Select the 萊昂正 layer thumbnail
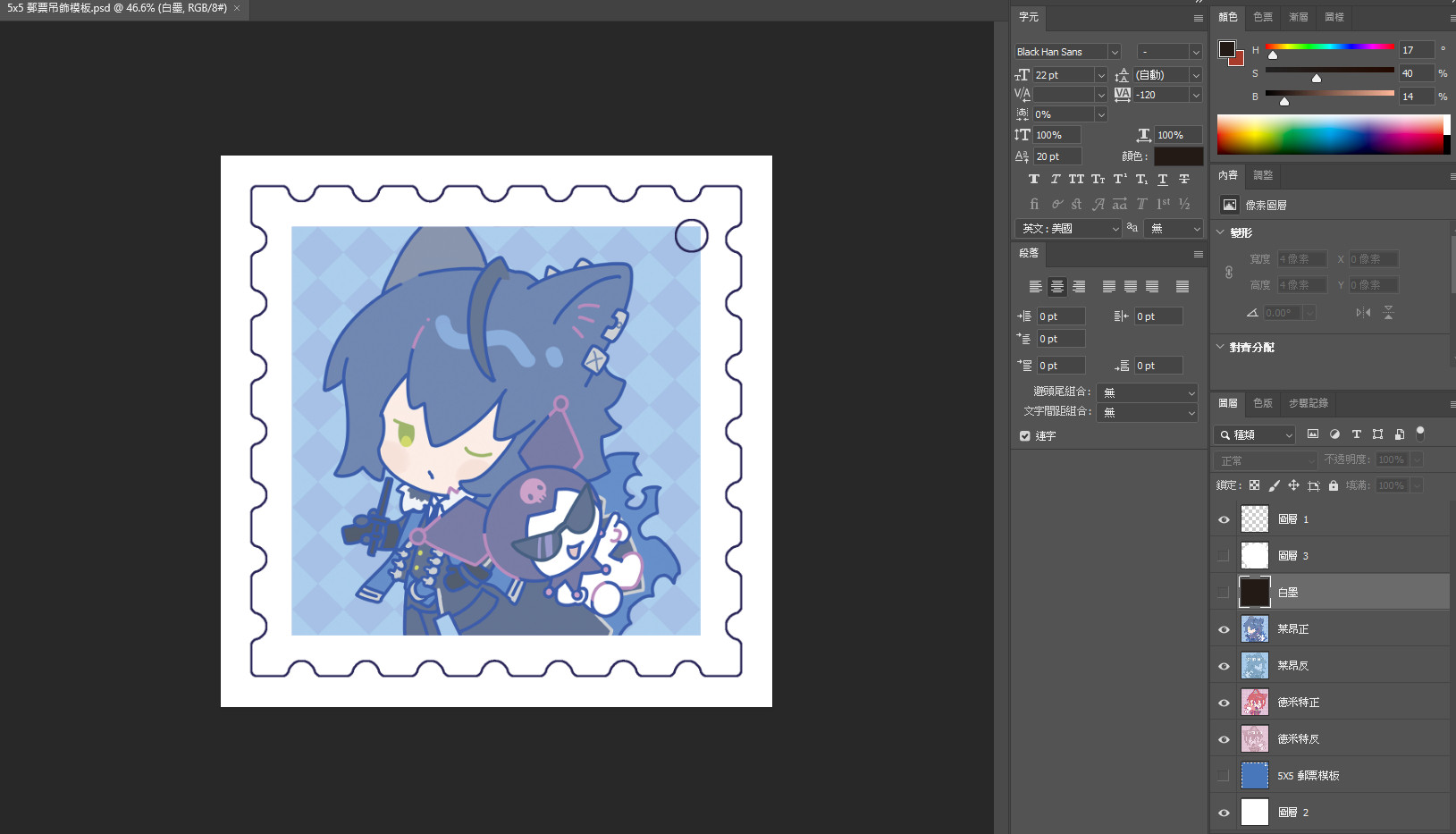The image size is (1456, 834). pos(1255,629)
